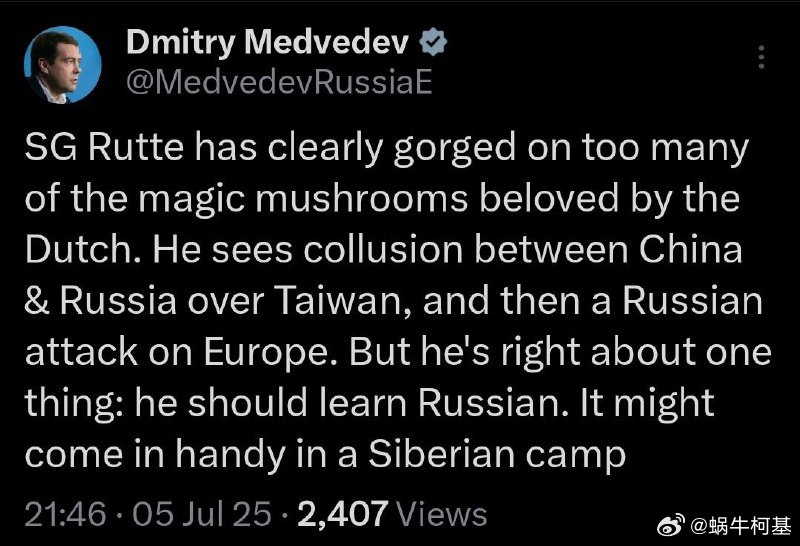Click the blue verified badge icon
Screen dimensions: 800x546
coord(433,42)
